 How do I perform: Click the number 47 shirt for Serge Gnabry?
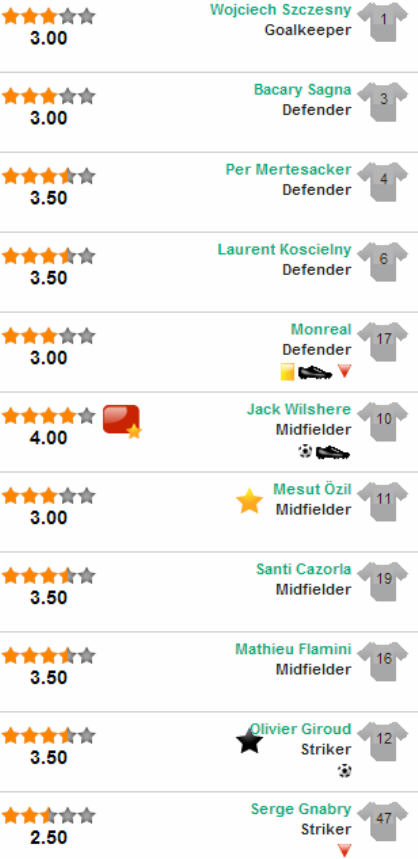click(x=383, y=821)
